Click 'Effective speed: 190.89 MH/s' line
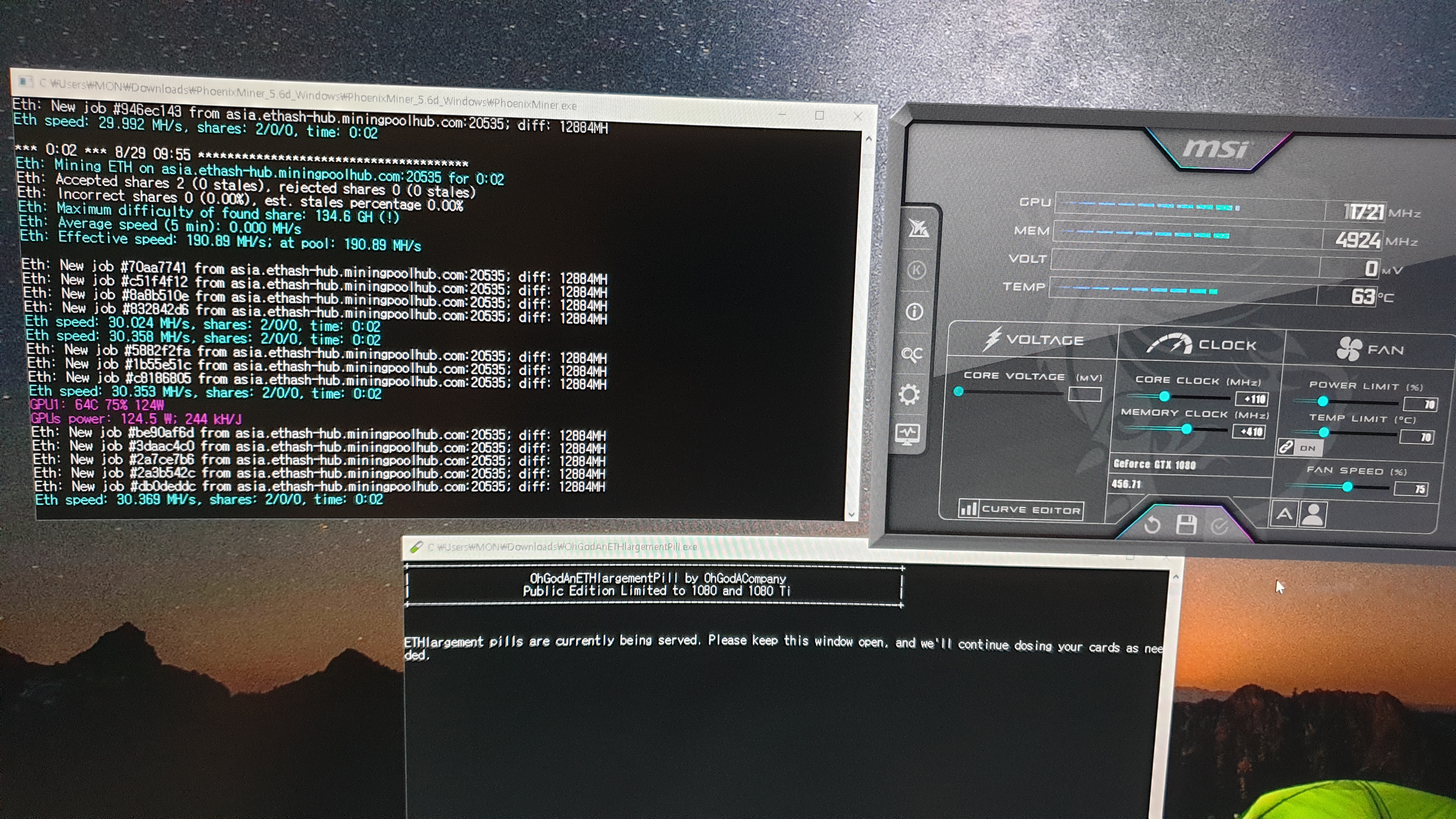The height and width of the screenshot is (819, 1456). tap(220, 241)
